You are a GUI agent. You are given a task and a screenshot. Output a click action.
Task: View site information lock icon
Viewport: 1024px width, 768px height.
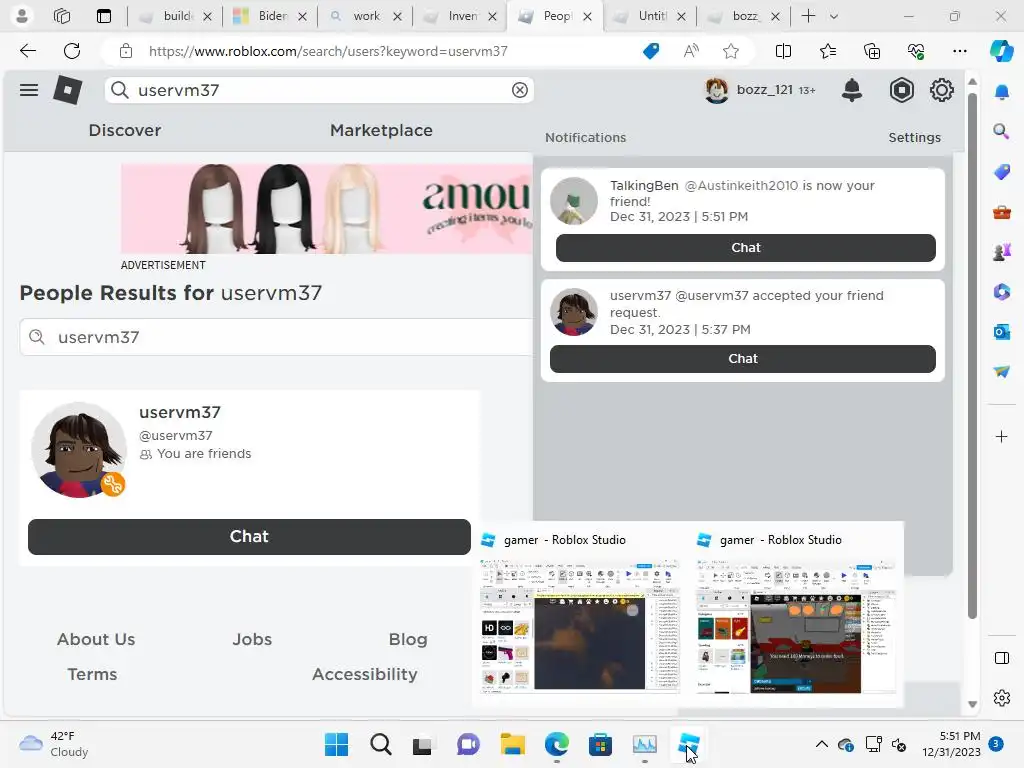pos(126,51)
